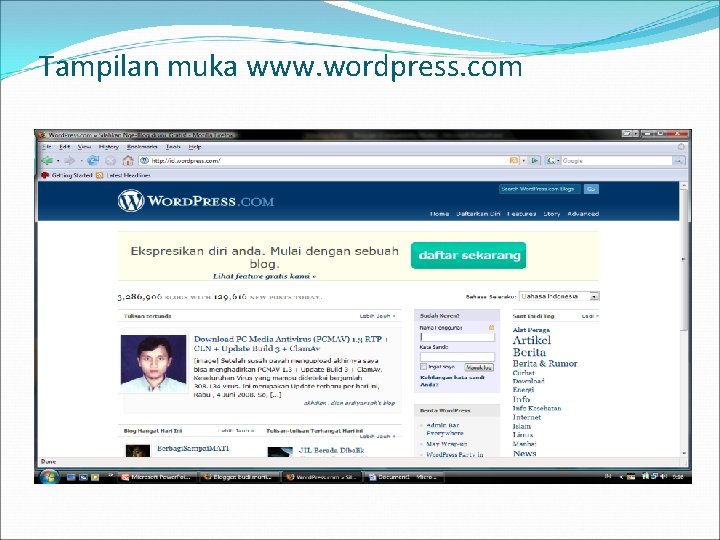Click Kehilangan kata sandi Anda link
The image size is (720, 540).
452,381
